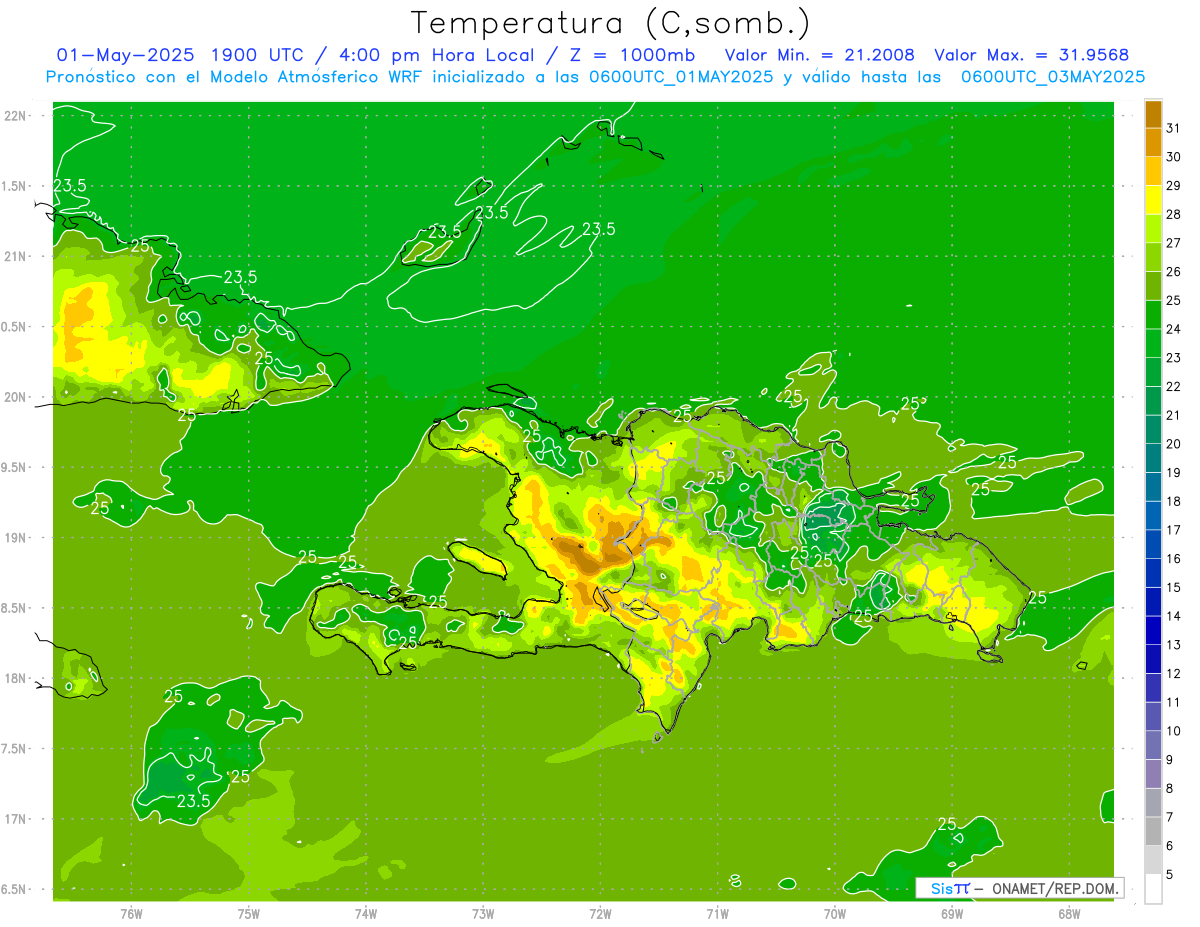The width and height of the screenshot is (1200, 927).
Task: Click legend value "27"
Action: tap(1172, 243)
